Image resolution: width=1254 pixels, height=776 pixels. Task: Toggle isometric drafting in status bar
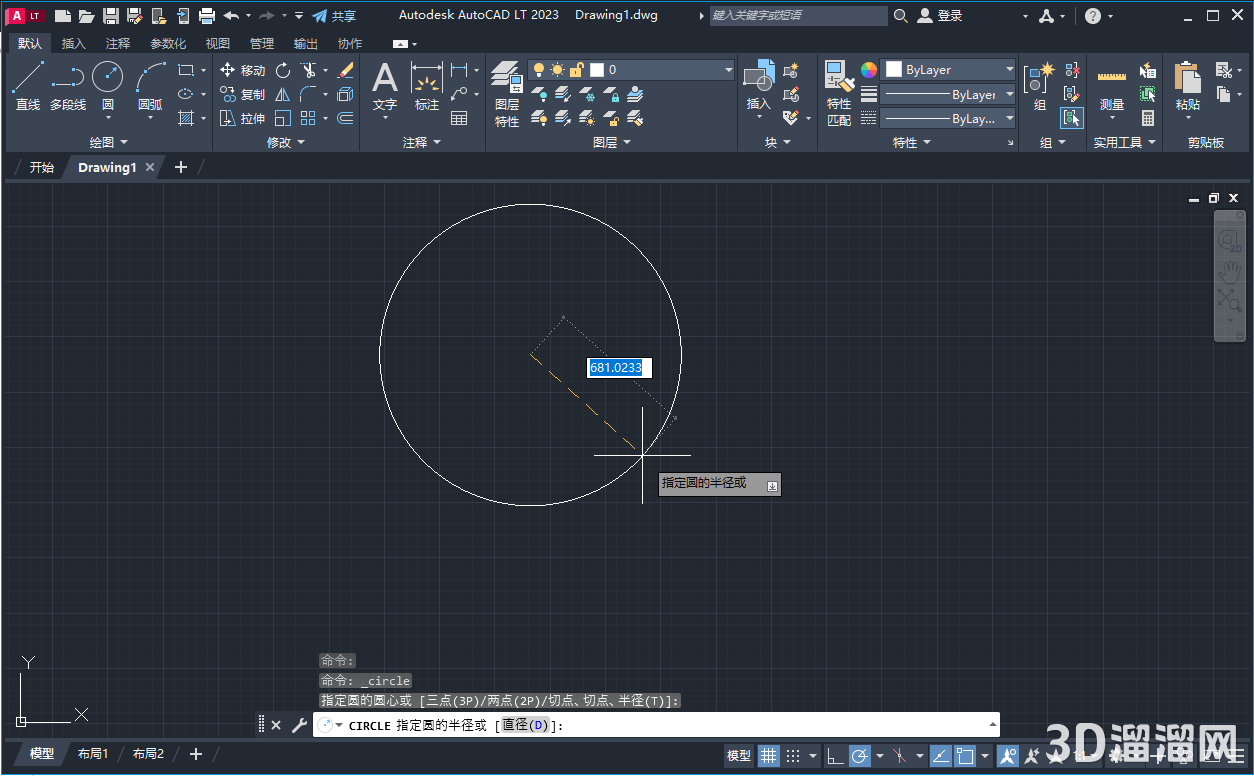(x=899, y=755)
